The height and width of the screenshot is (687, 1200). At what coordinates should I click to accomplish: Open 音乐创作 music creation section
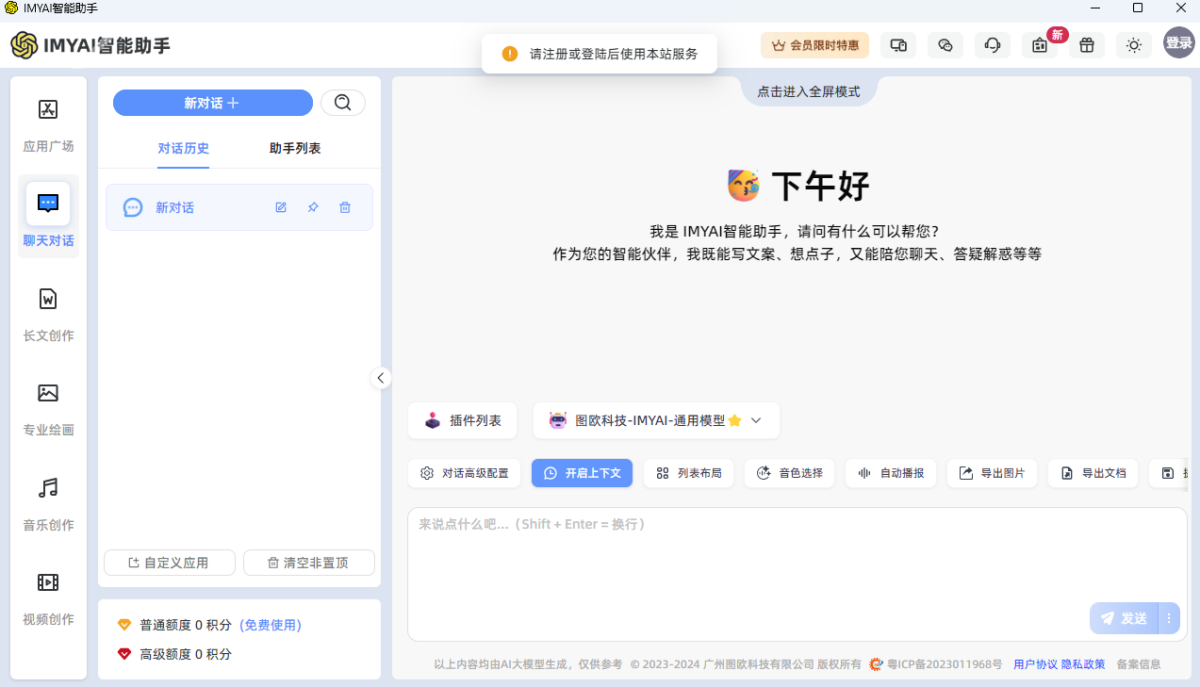pos(48,503)
